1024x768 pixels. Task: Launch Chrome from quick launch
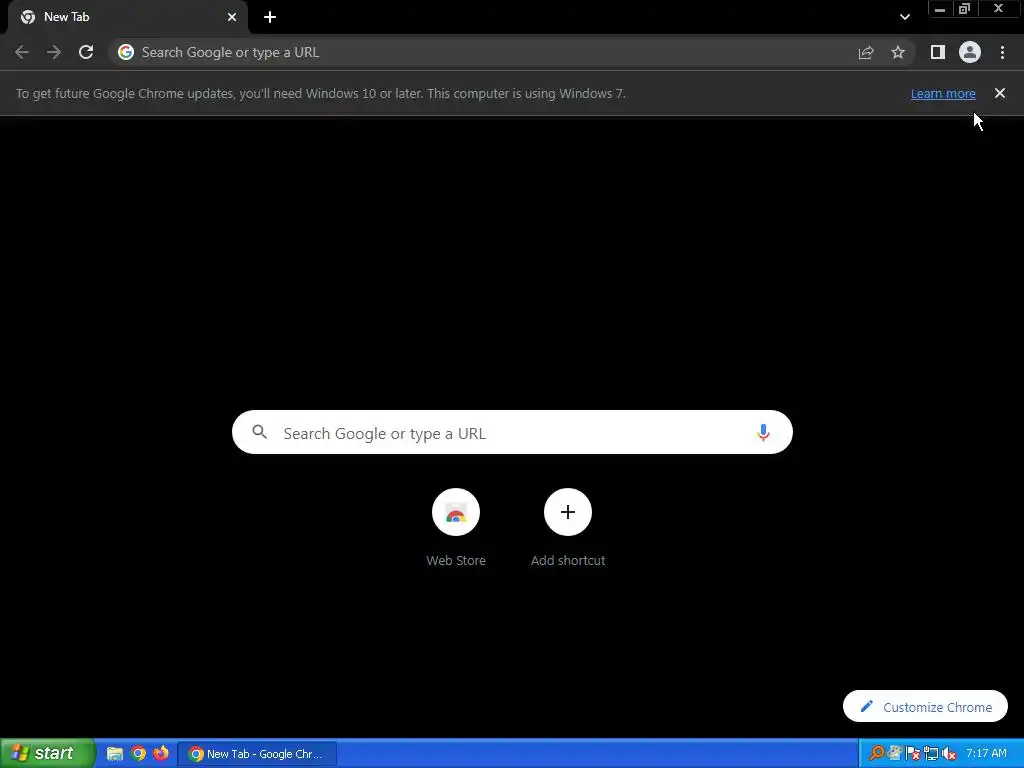(x=138, y=754)
